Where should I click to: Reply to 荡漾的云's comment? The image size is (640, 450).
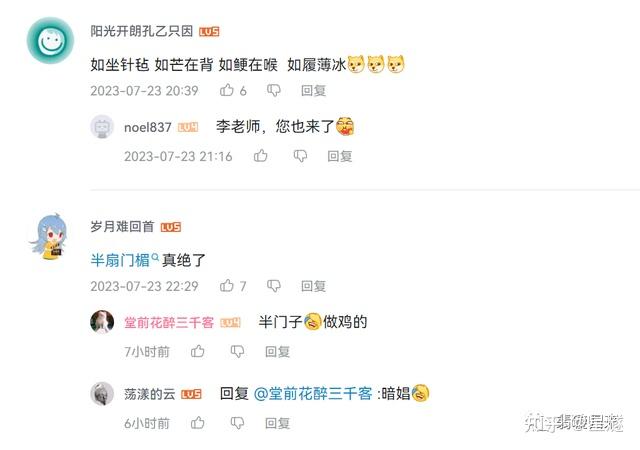coord(278,423)
